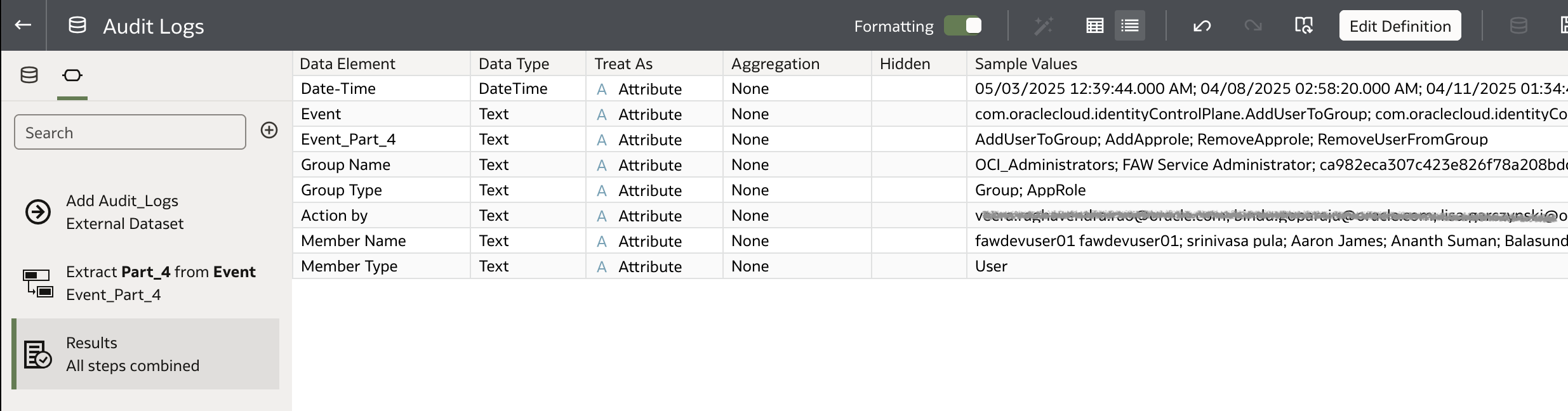1568x411 pixels.
Task: Select the Results All steps combined step
Action: (145, 353)
